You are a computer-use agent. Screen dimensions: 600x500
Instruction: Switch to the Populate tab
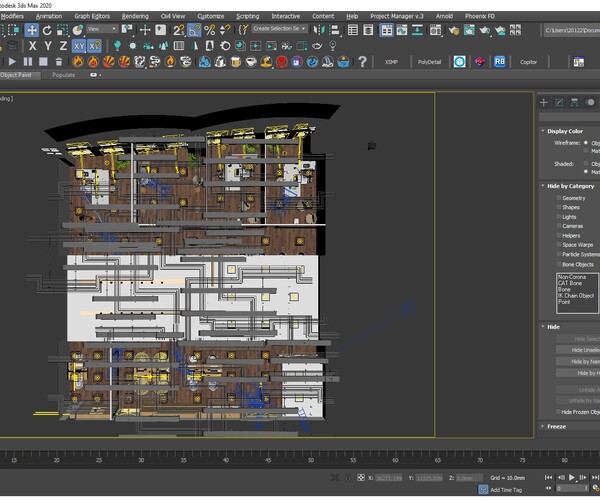(63, 75)
